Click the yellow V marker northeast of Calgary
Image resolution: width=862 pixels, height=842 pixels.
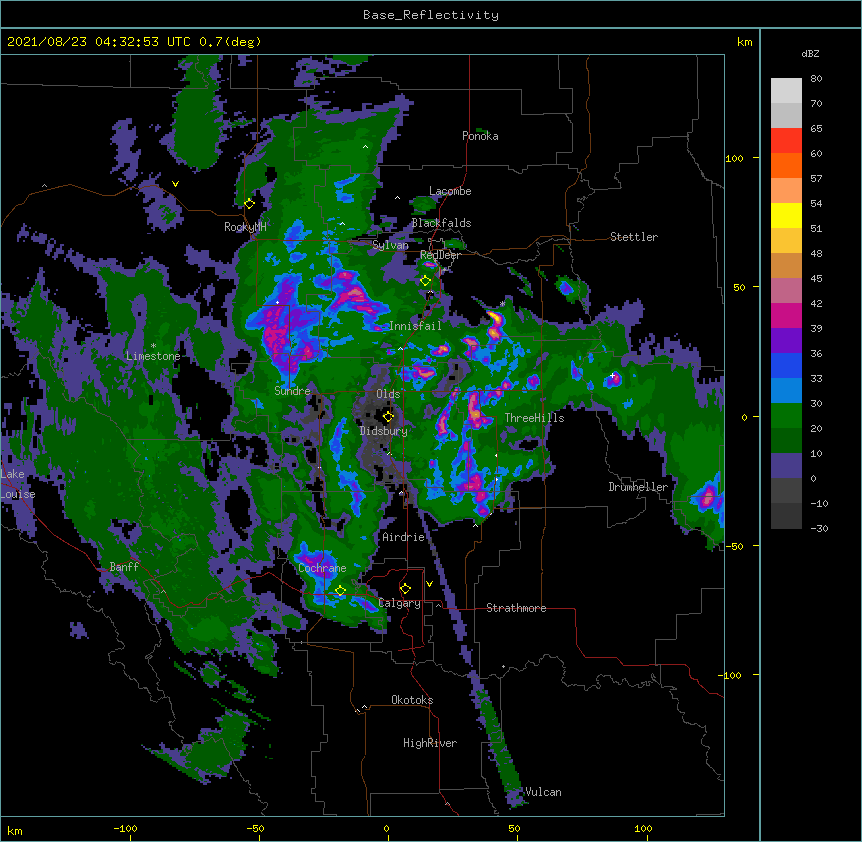tap(429, 584)
